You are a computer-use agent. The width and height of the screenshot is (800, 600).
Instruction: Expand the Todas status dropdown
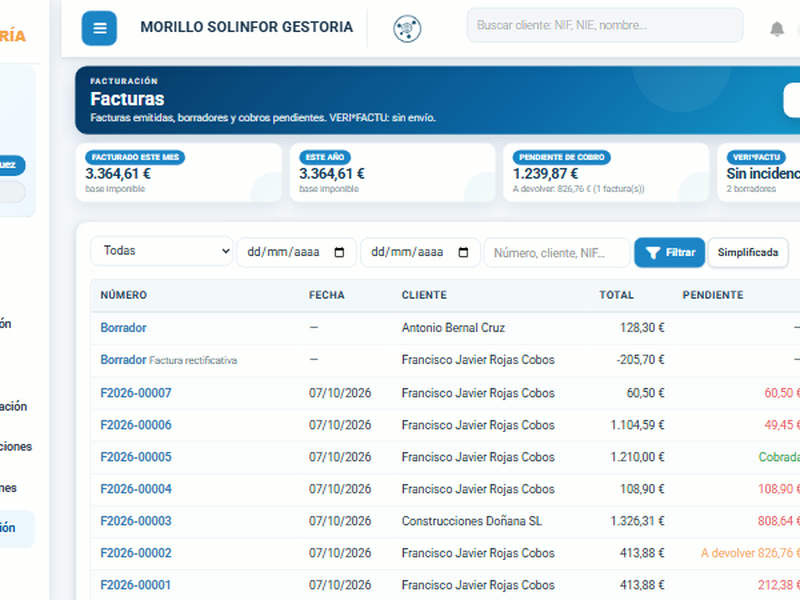click(x=162, y=251)
